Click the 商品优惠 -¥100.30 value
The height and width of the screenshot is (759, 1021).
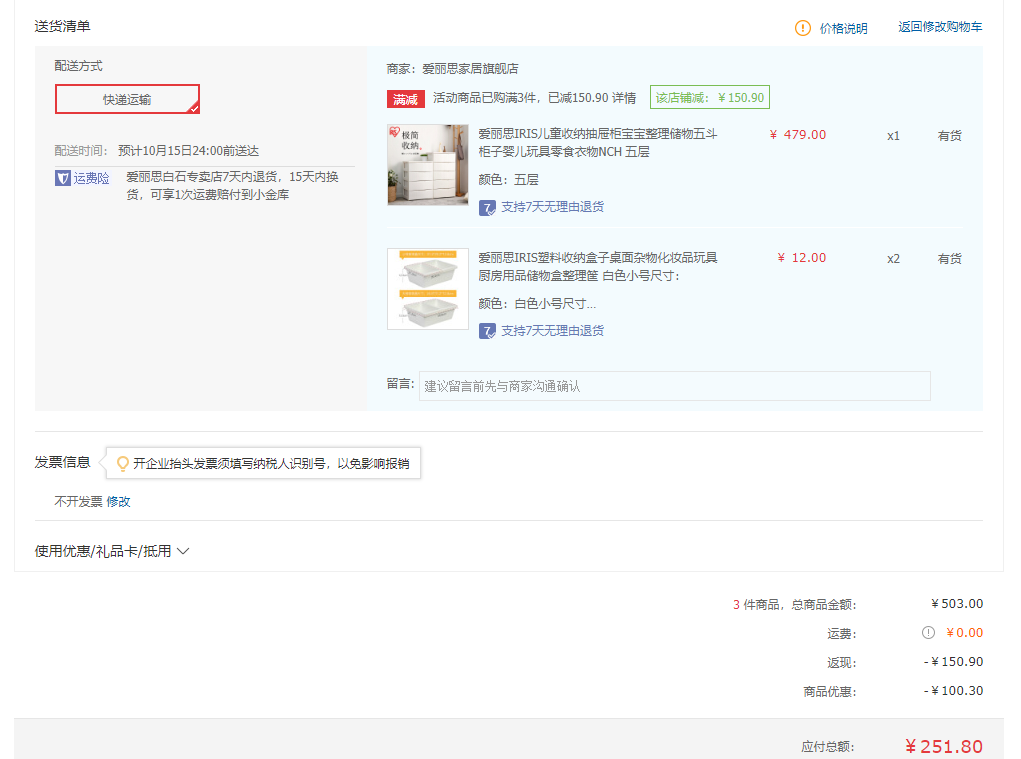click(x=953, y=691)
